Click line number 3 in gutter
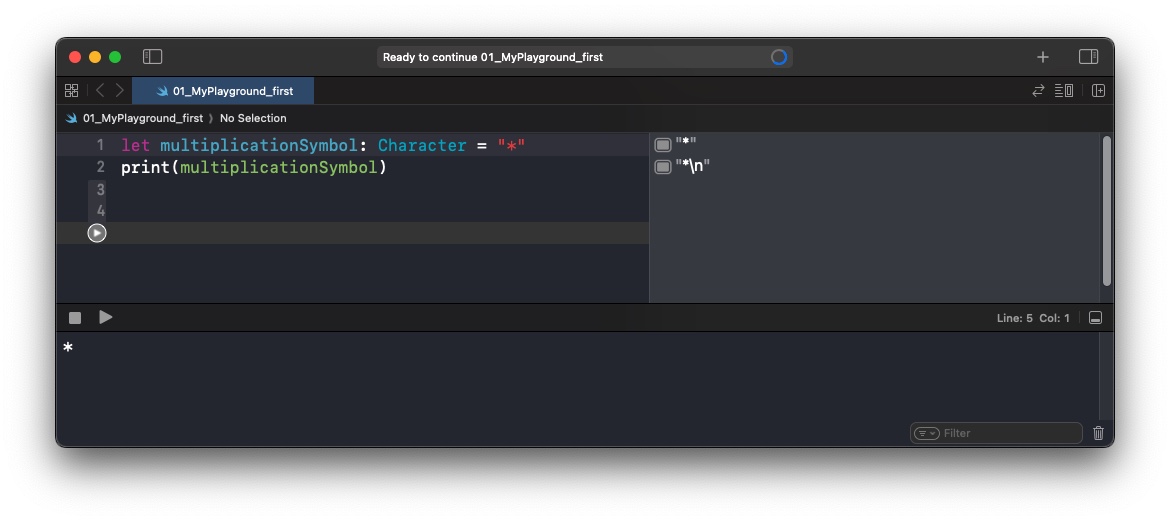Screen dimensions: 1170x521 click(101, 190)
